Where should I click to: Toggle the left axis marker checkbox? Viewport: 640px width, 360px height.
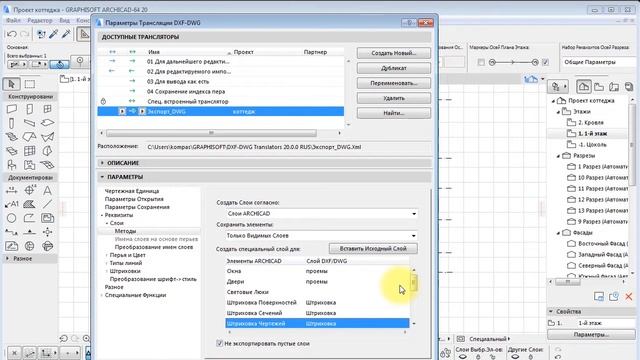tap(481, 62)
